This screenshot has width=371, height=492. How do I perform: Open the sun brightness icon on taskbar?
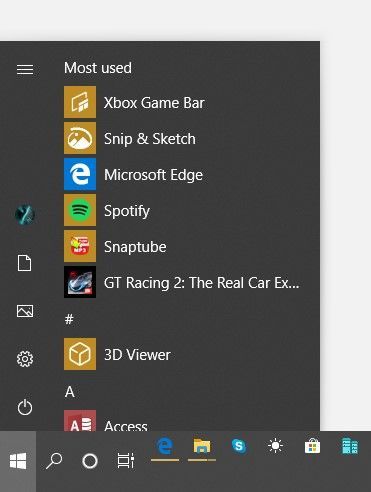click(x=276, y=446)
